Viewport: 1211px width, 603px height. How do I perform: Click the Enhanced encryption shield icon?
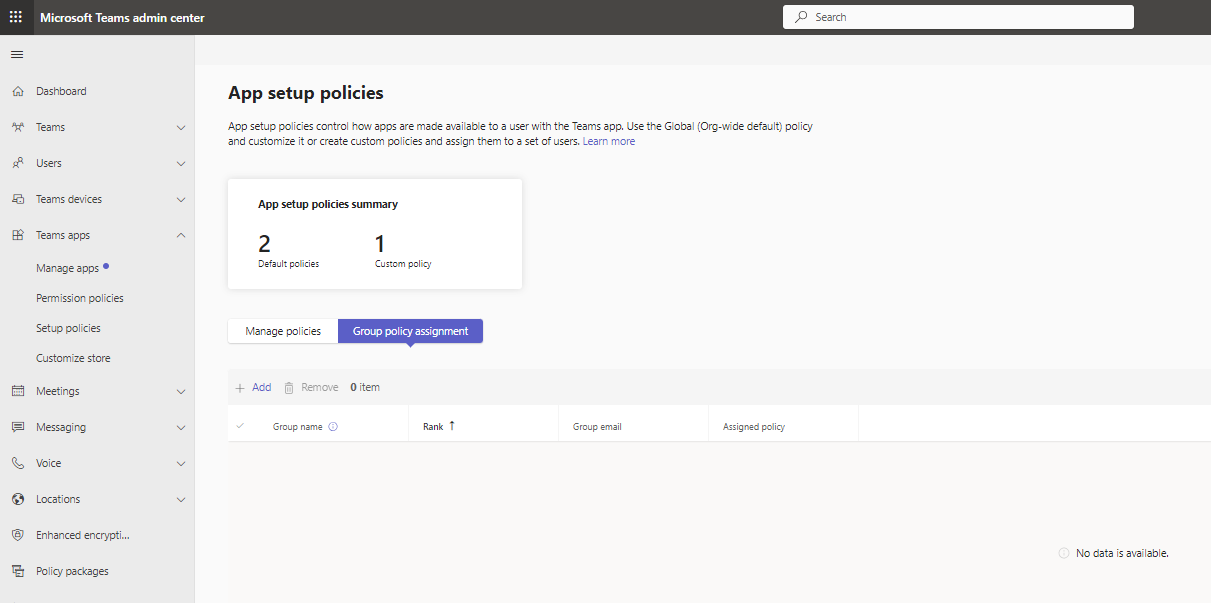[18, 535]
